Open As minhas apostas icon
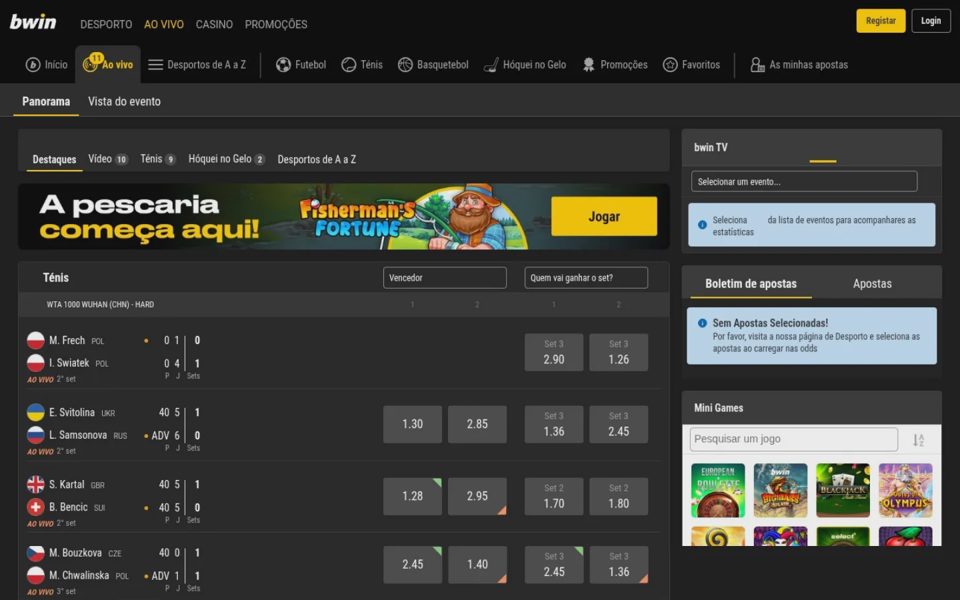The height and width of the screenshot is (600, 960). [x=757, y=65]
